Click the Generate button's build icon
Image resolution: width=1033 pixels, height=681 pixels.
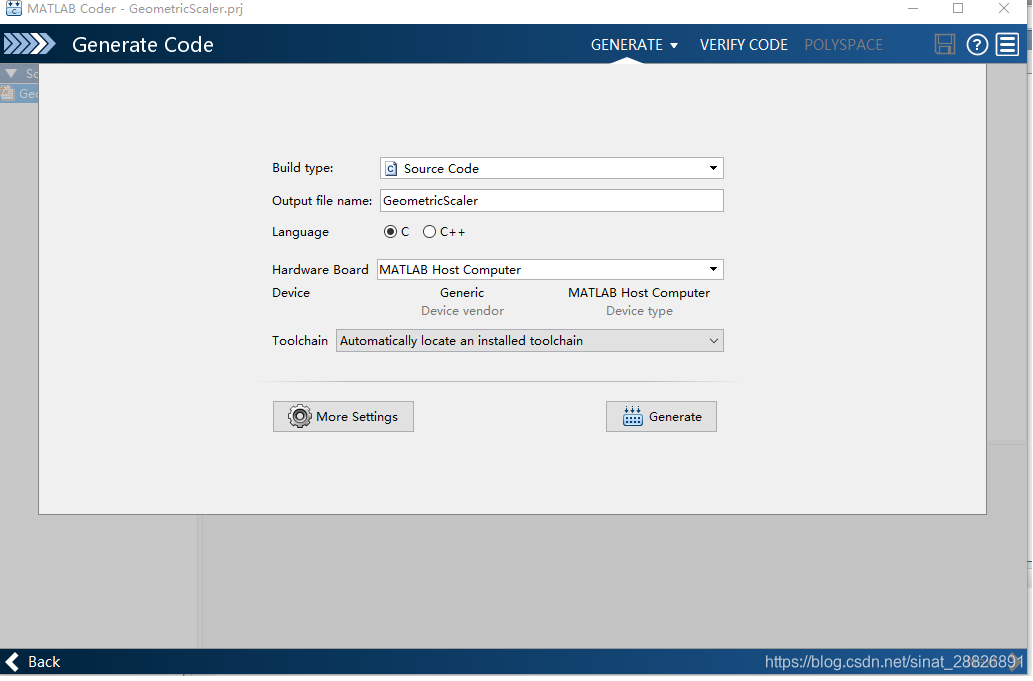tap(632, 417)
